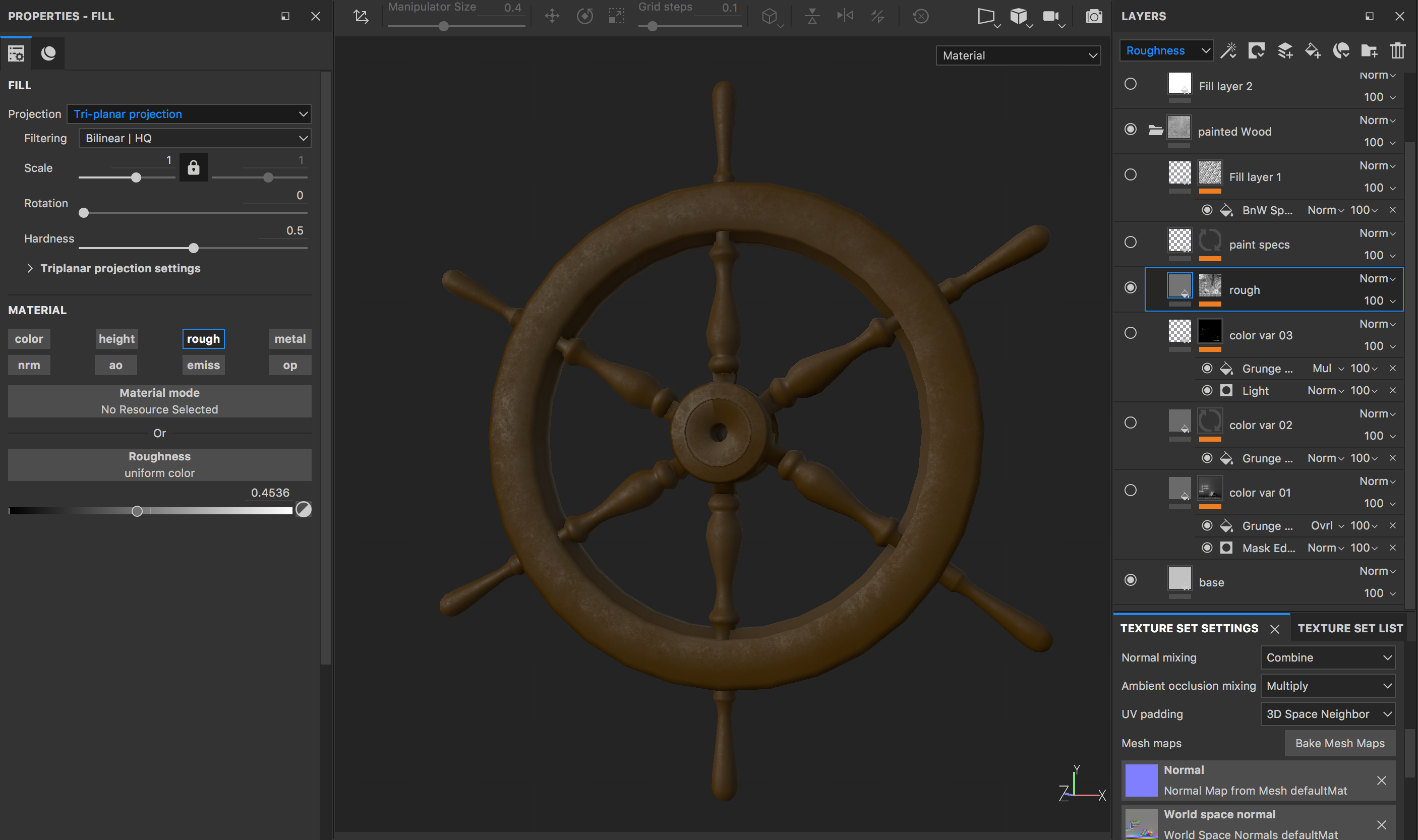Click the rough layer mask thumbnail
Screen dimensions: 1418x840
1211,289
